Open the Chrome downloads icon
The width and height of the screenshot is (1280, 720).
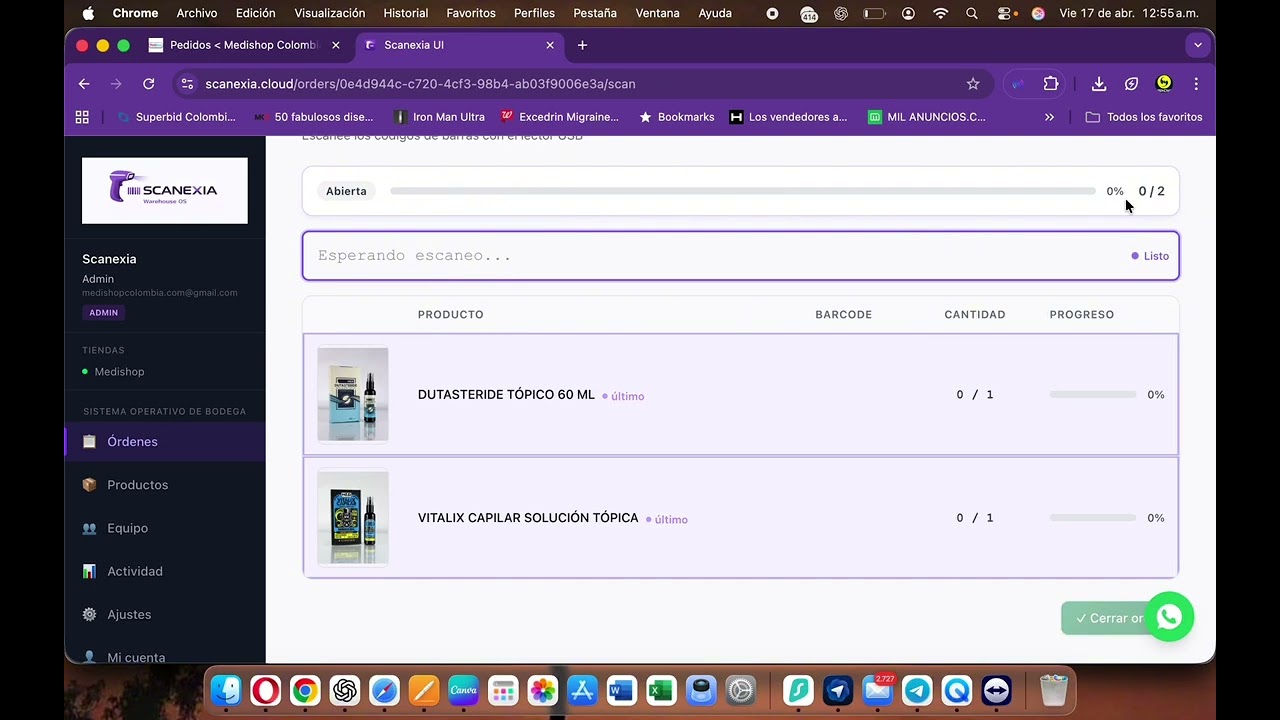[x=1098, y=84]
